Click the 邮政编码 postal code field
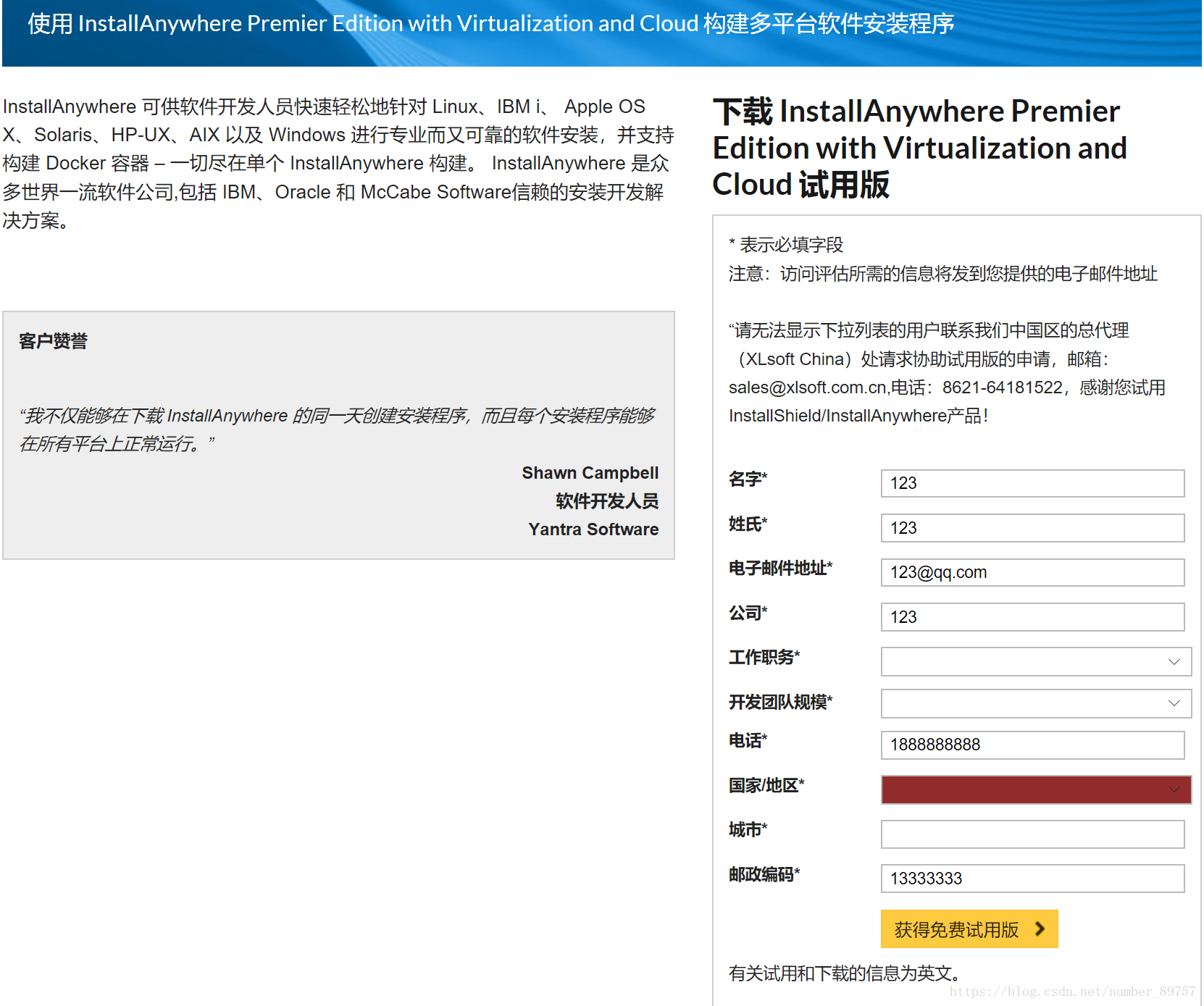The height and width of the screenshot is (1006, 1204). pos(1032,879)
